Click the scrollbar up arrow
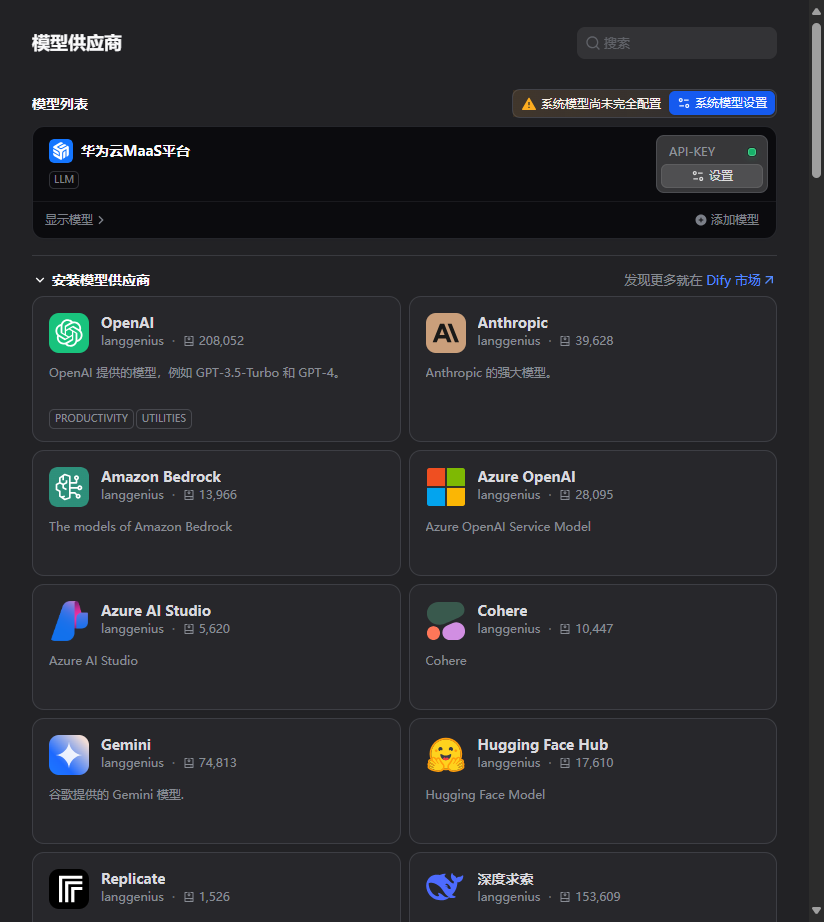The image size is (824, 922). [x=816, y=11]
